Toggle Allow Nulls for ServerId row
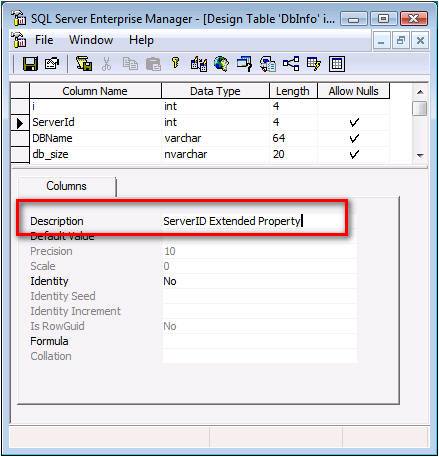439x457 pixels. pos(354,122)
